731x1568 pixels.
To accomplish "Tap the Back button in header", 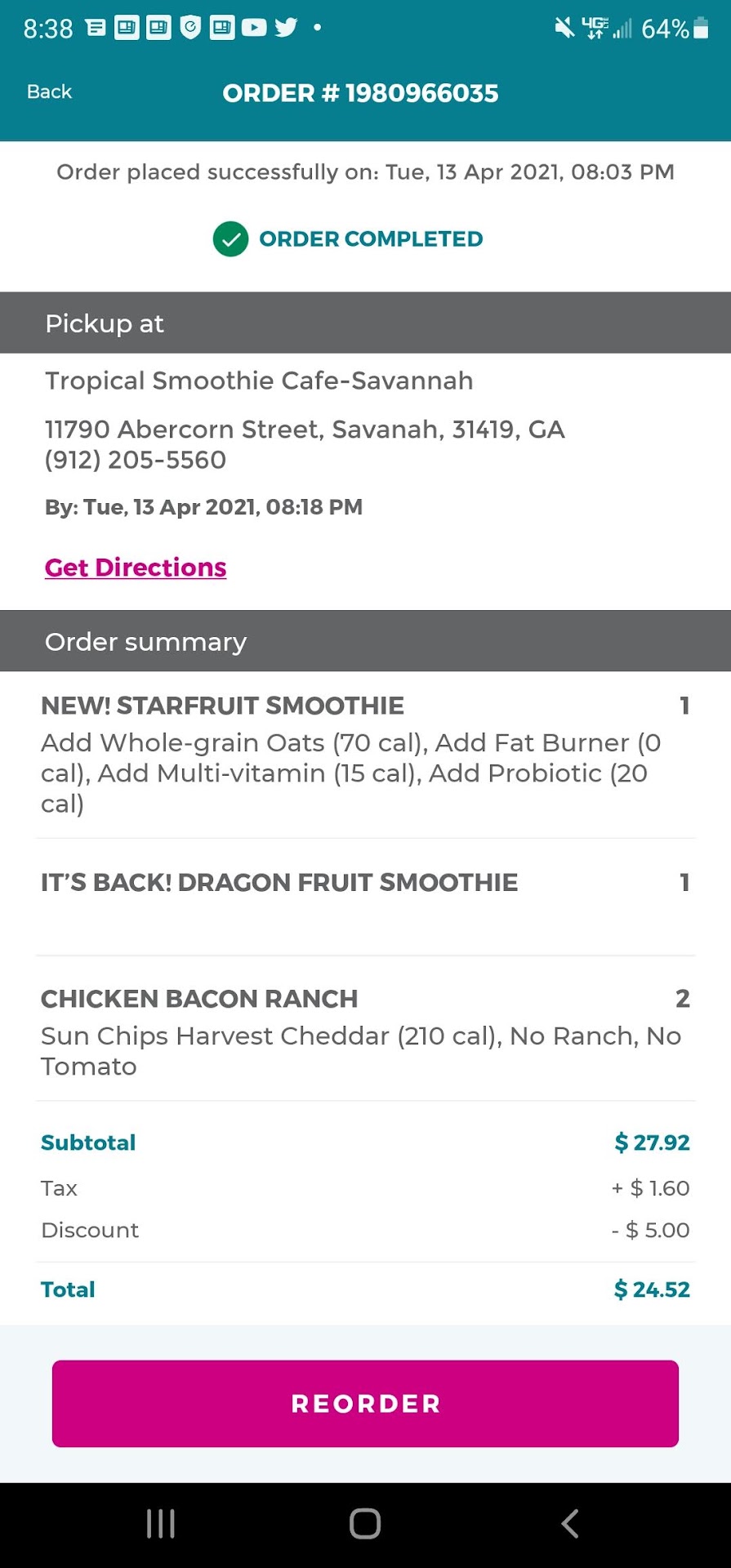I will pos(49,91).
